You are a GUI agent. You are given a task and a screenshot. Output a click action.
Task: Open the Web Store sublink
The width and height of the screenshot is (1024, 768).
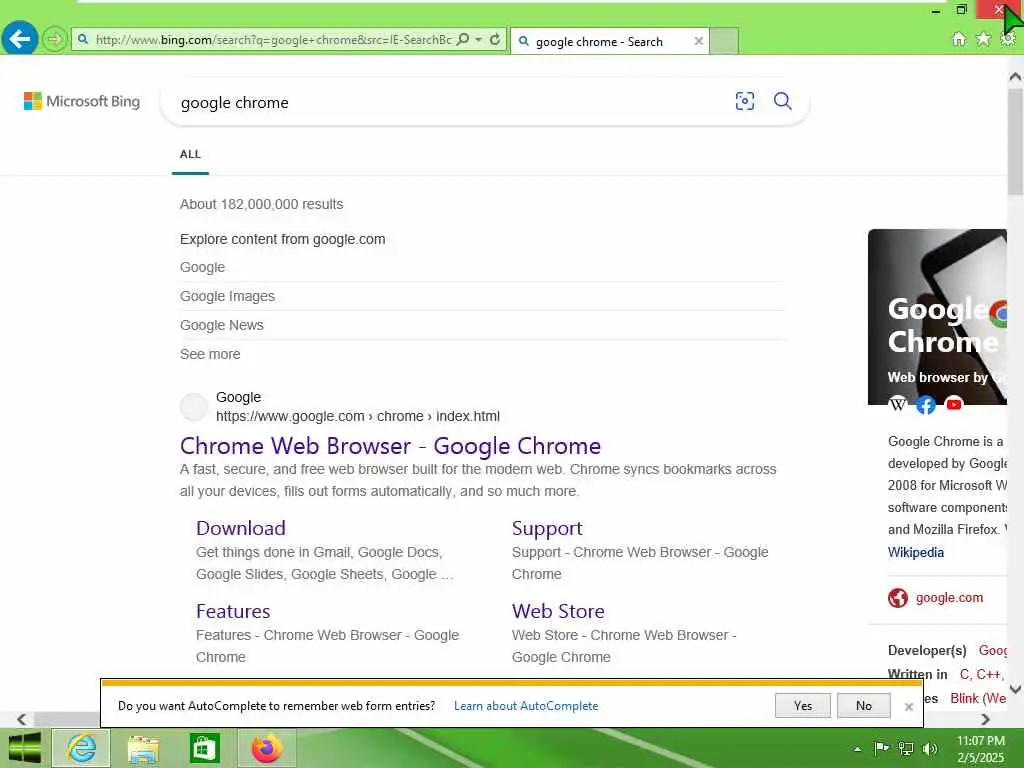tap(558, 611)
